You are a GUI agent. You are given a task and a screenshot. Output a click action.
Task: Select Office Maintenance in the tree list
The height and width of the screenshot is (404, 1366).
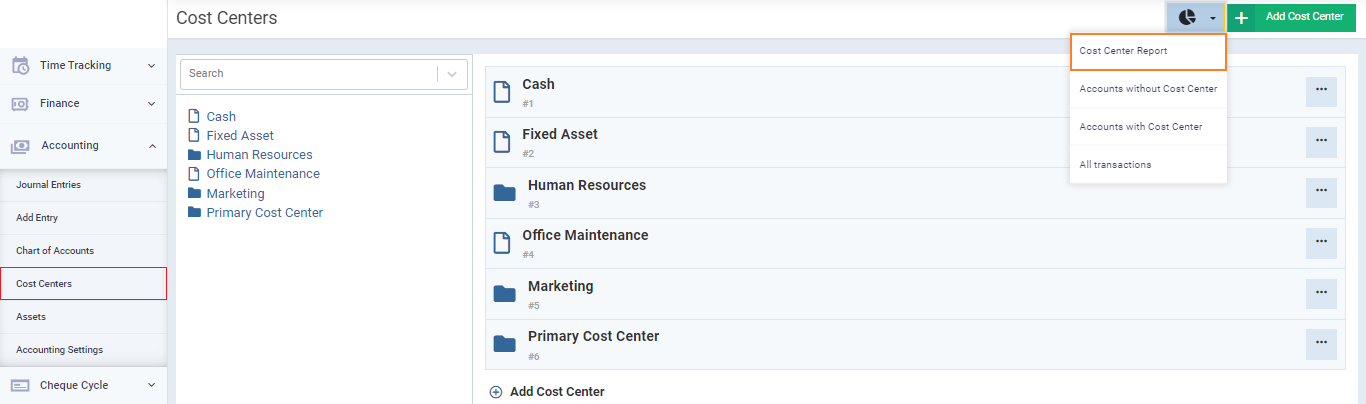263,174
